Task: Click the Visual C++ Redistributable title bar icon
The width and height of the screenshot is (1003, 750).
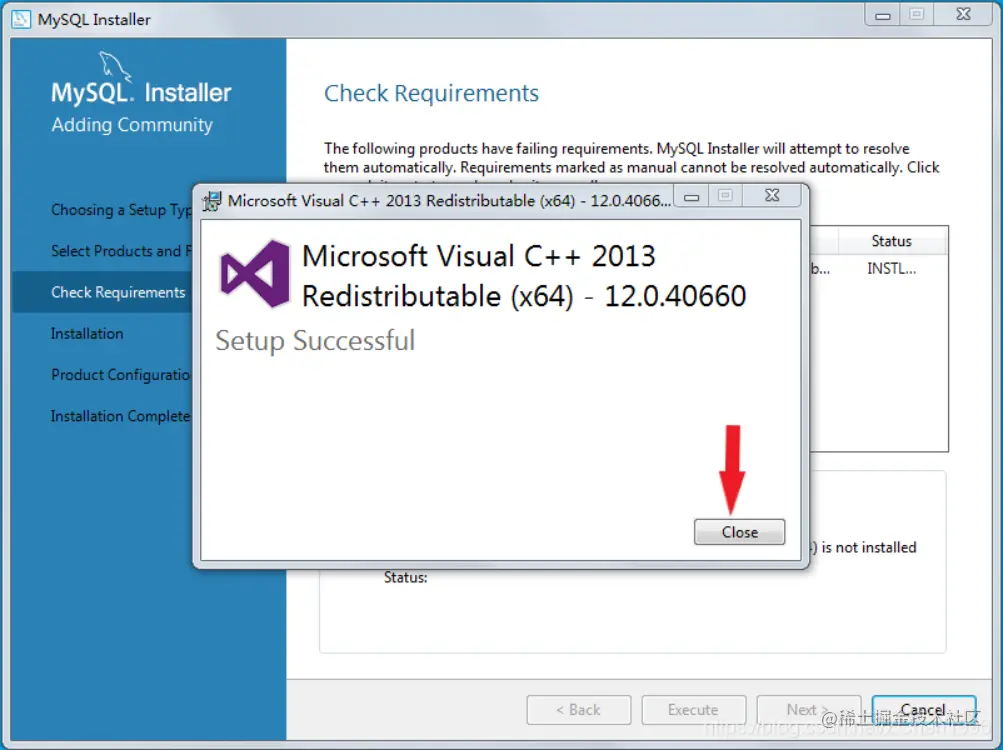Action: click(212, 201)
